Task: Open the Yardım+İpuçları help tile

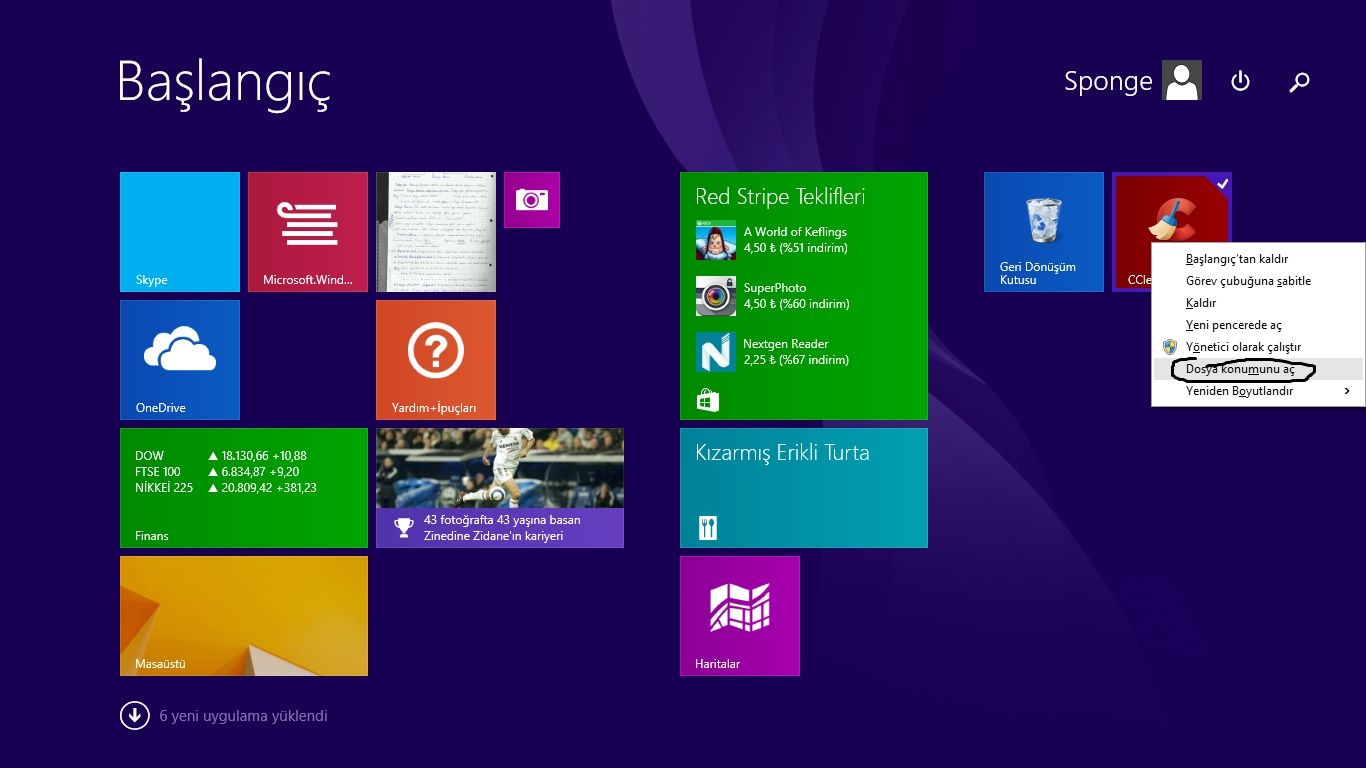Action: pyautogui.click(x=436, y=360)
